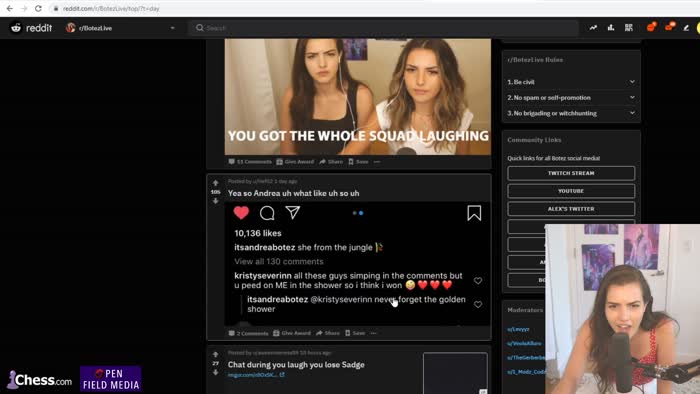Open the TWITCH STREAM community link
The width and height of the screenshot is (700, 394).
tap(571, 173)
